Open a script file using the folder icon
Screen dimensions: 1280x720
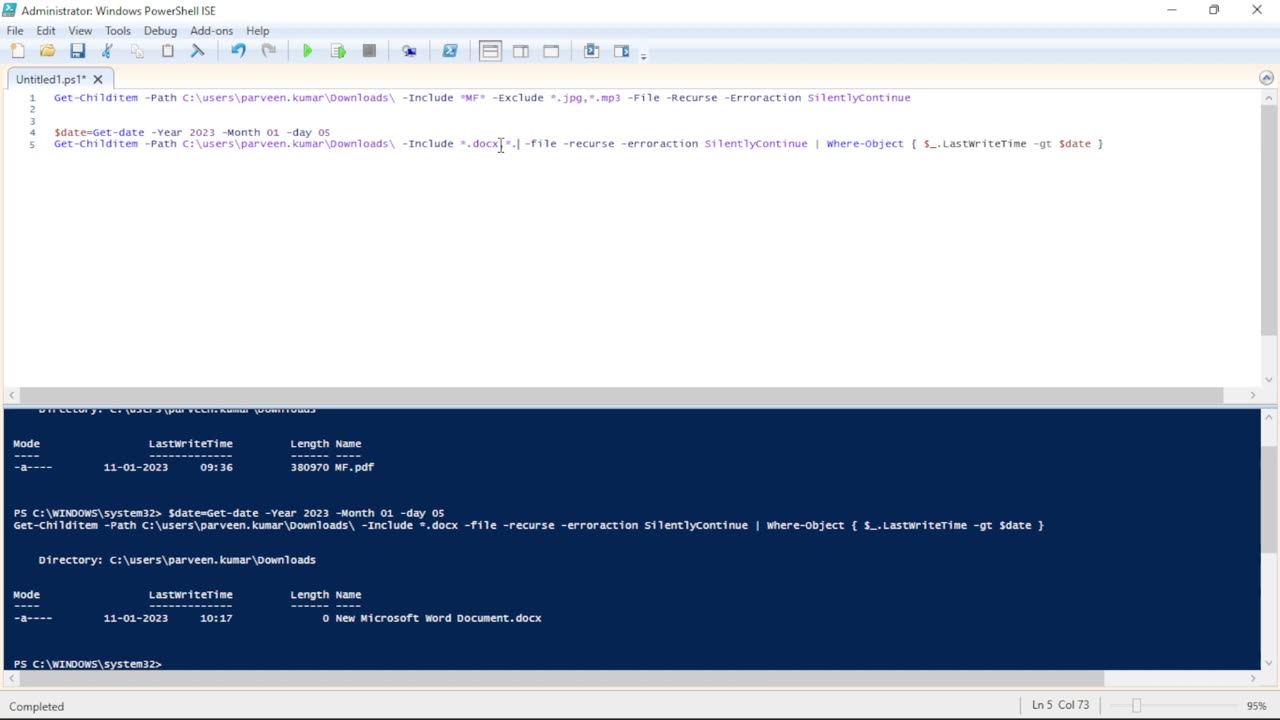click(x=47, y=51)
